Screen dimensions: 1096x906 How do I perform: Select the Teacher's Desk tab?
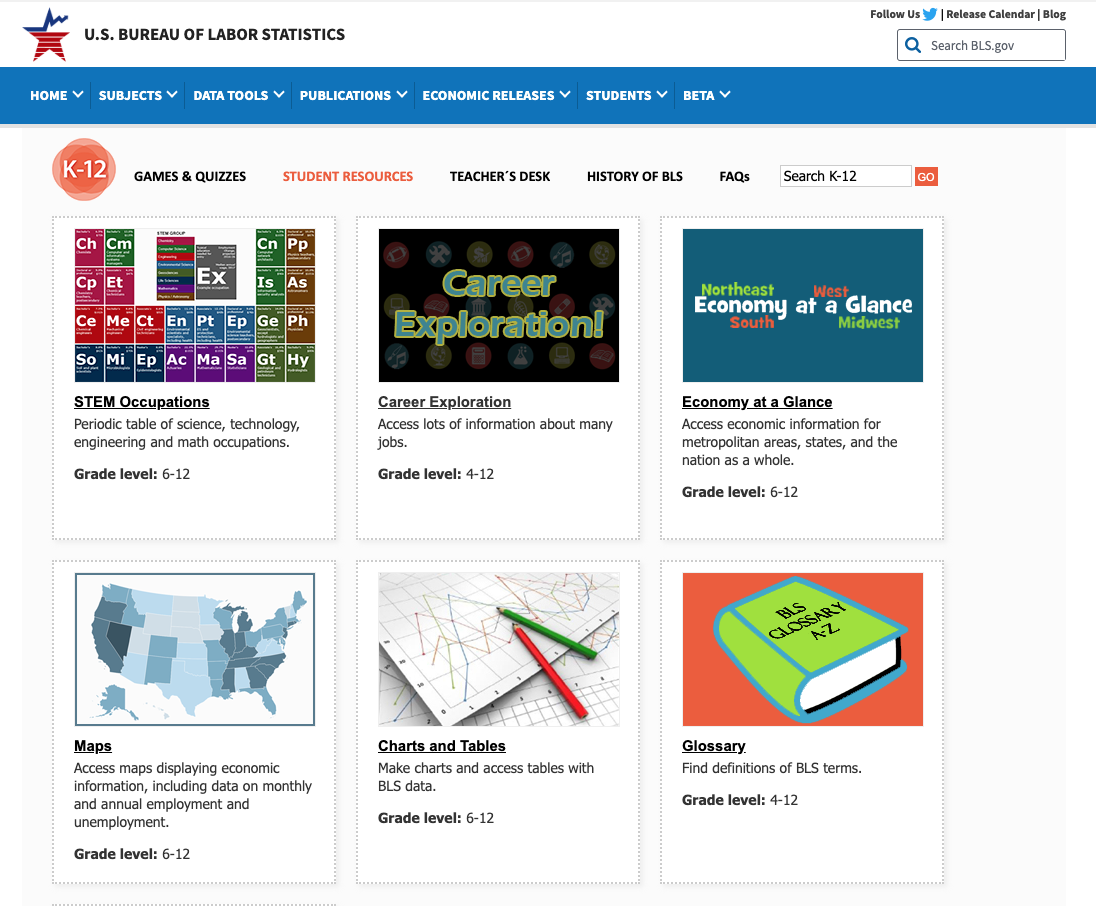pyautogui.click(x=500, y=176)
